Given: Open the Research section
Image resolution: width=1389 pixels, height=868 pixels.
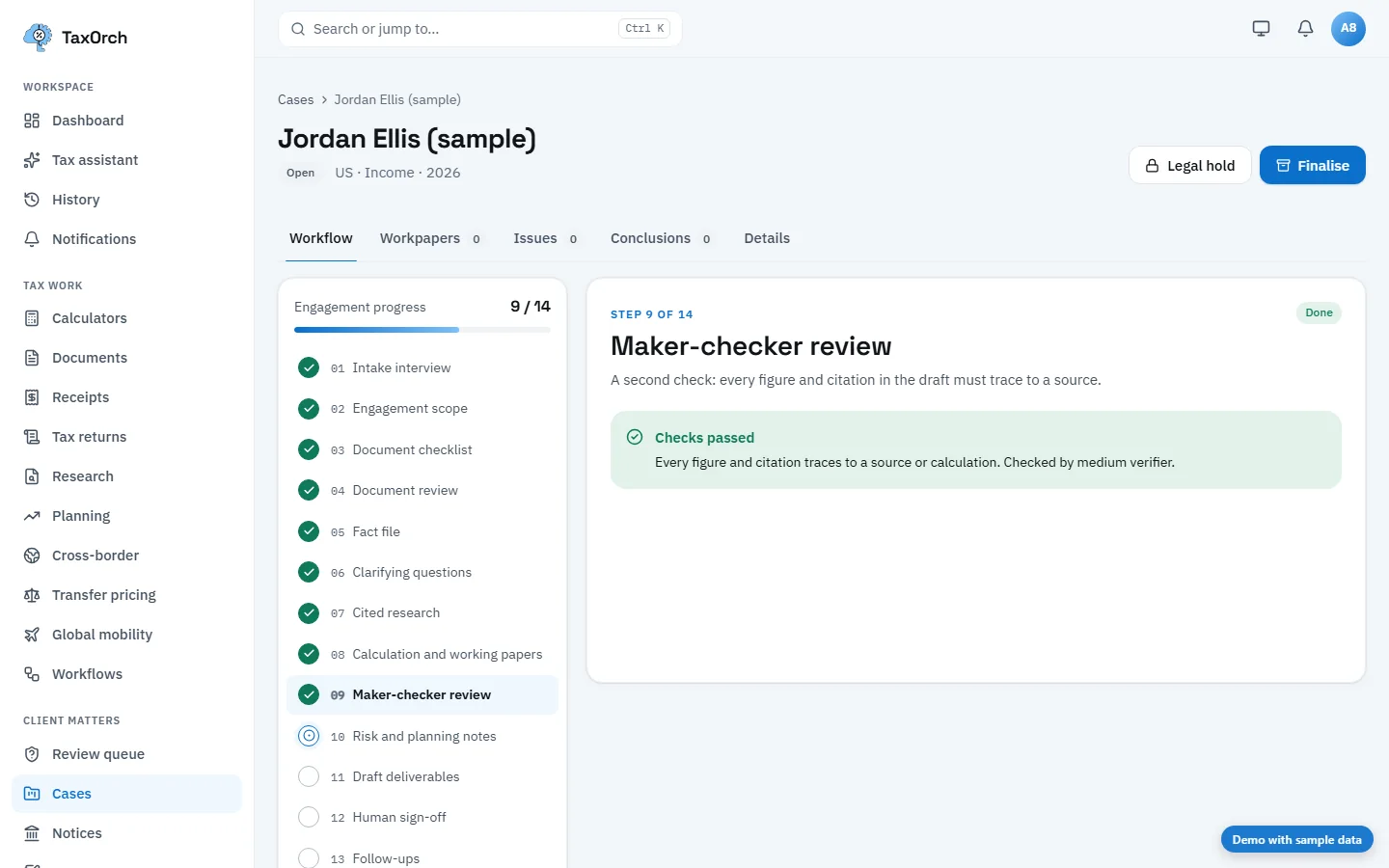Looking at the screenshot, I should pyautogui.click(x=126, y=476).
